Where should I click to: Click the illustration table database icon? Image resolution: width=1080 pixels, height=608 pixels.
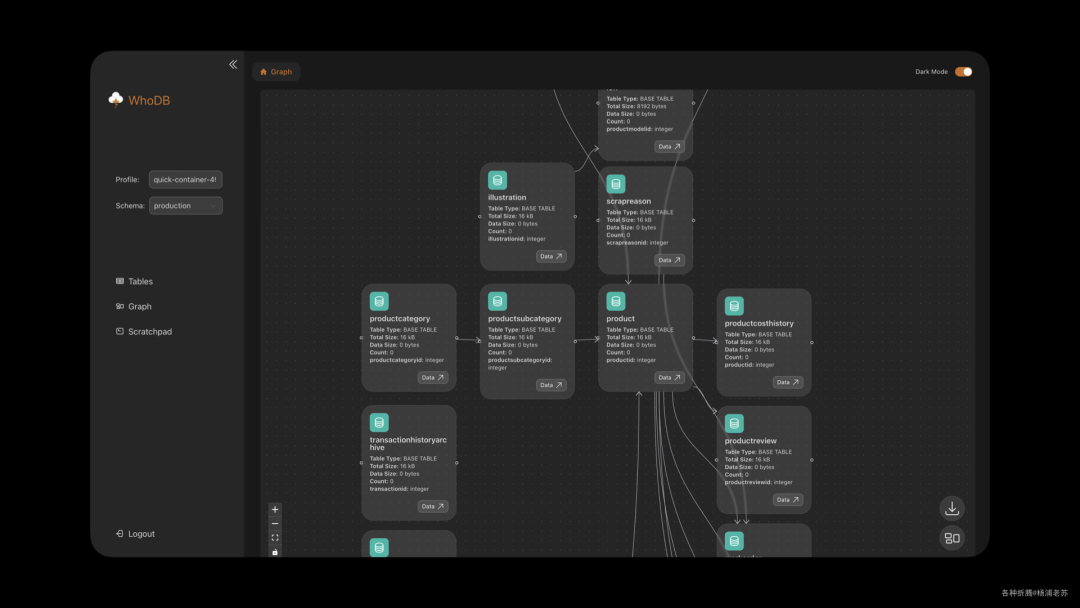coord(497,180)
